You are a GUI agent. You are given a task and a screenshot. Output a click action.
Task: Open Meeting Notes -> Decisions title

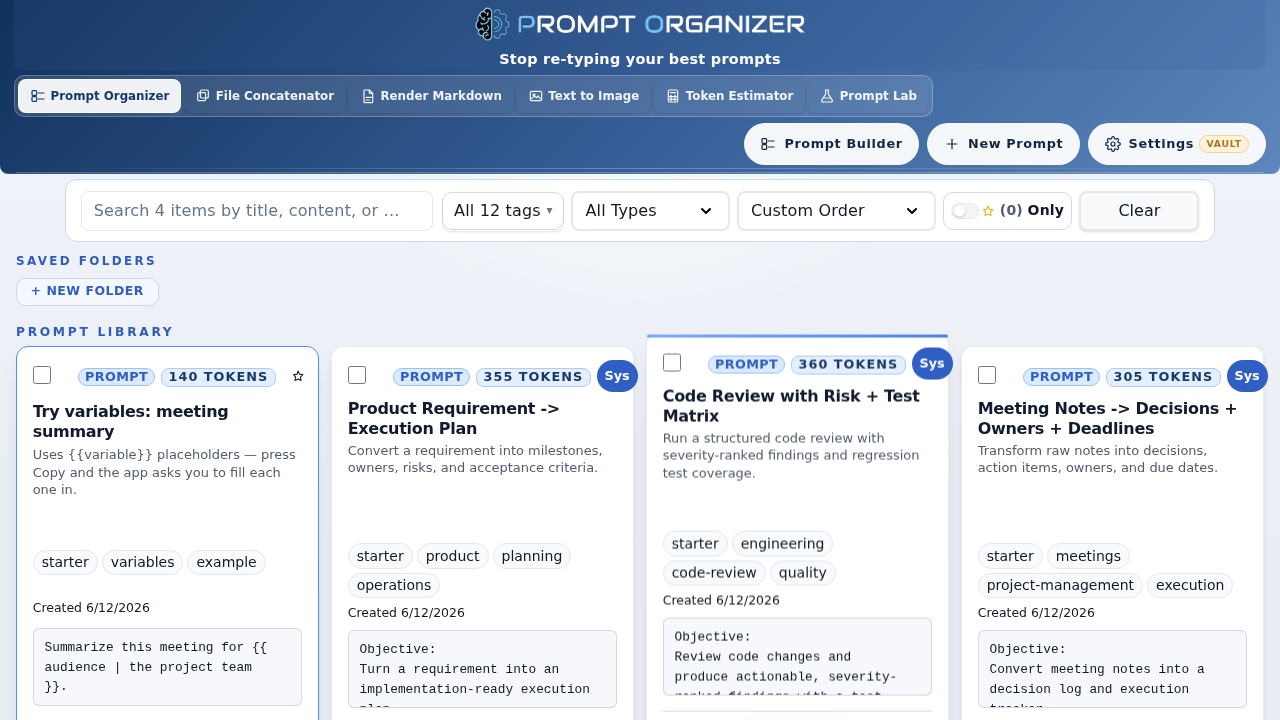1107,418
